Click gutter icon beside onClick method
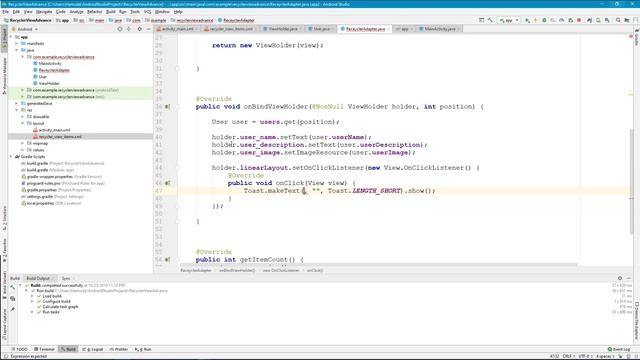The width and height of the screenshot is (640, 360). coord(167,183)
